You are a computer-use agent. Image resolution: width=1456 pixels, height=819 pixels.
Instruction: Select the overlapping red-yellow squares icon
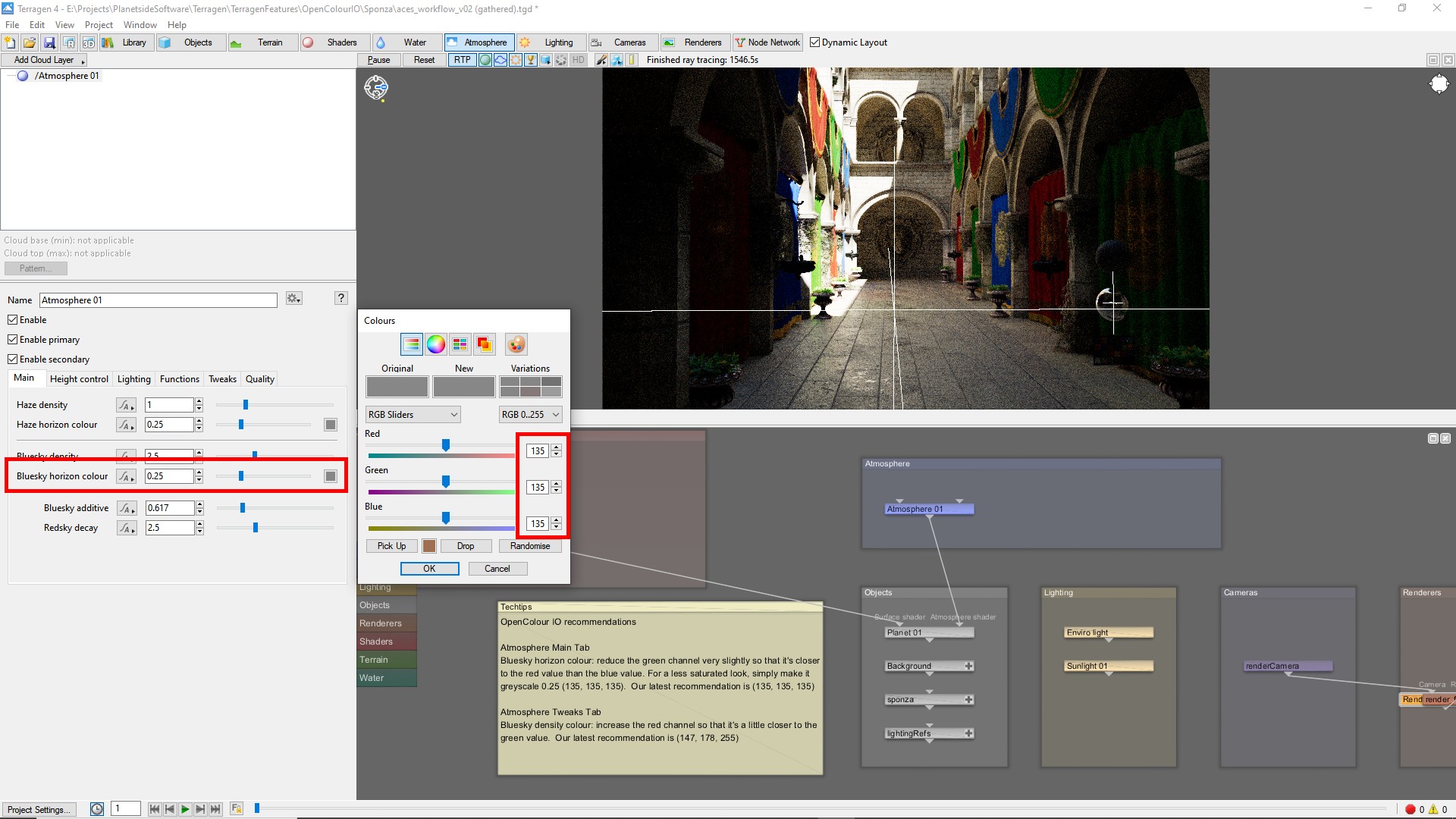click(x=484, y=344)
